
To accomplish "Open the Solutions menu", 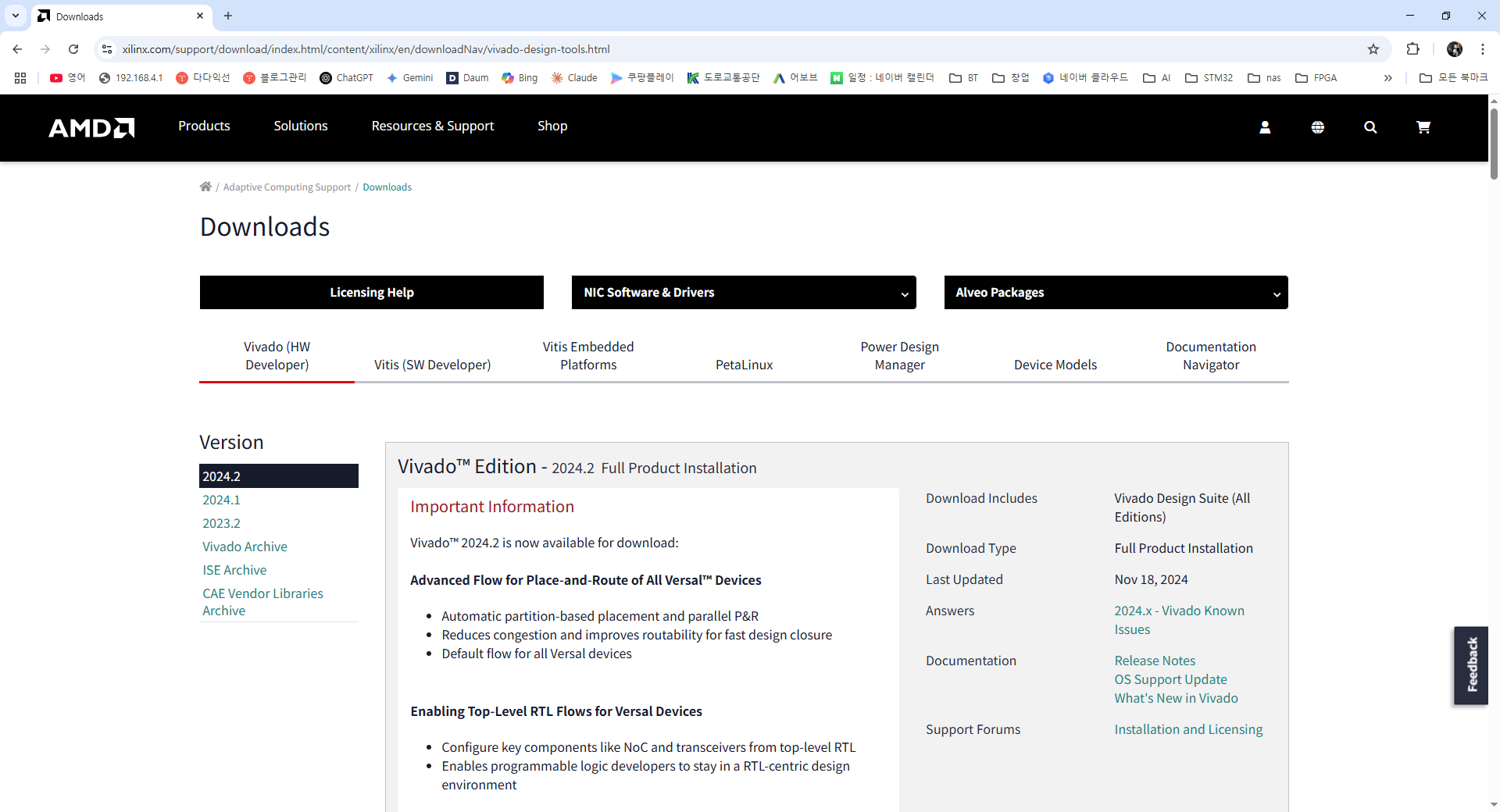I will pyautogui.click(x=301, y=126).
